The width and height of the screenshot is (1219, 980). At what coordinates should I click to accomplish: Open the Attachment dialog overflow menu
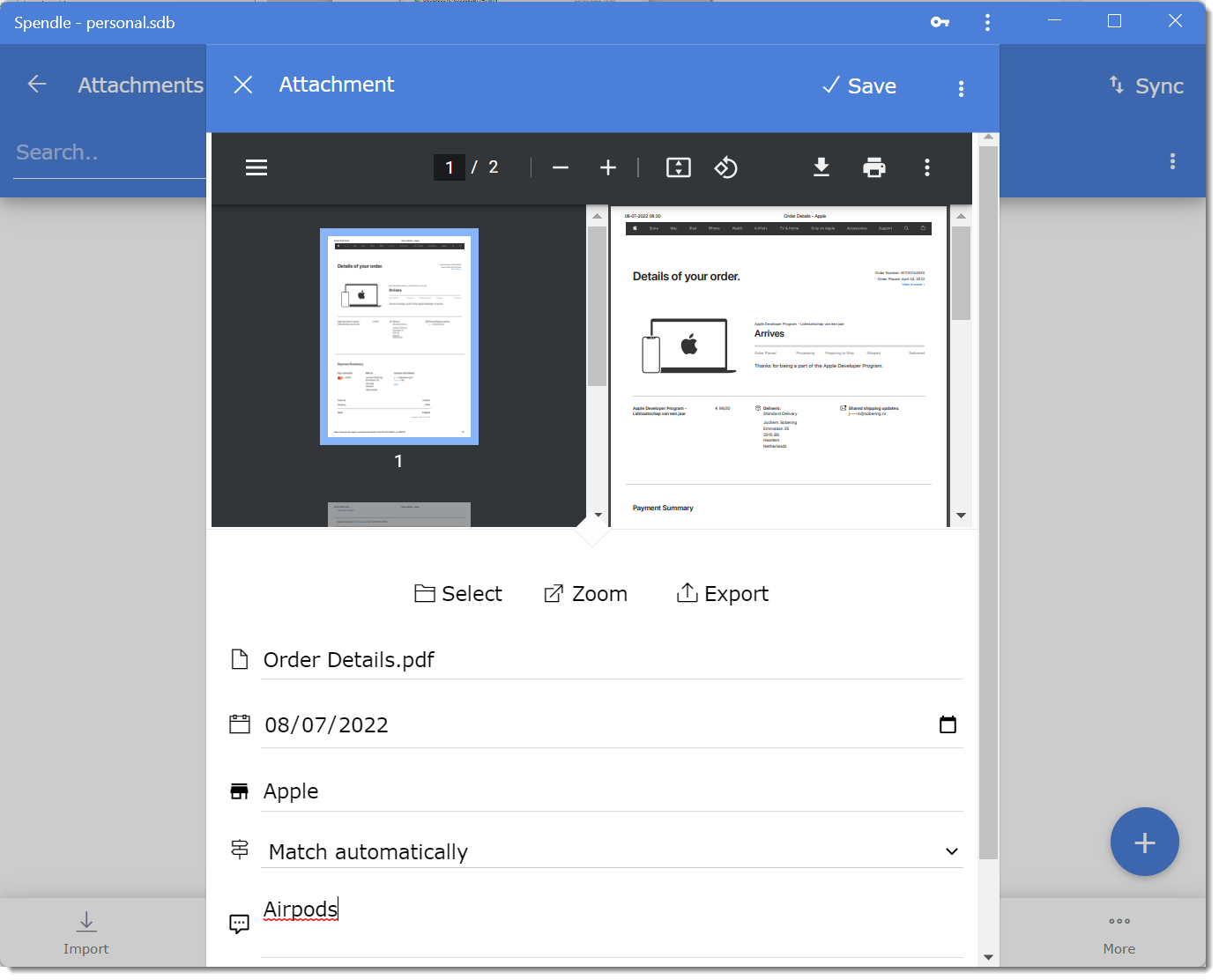click(961, 88)
